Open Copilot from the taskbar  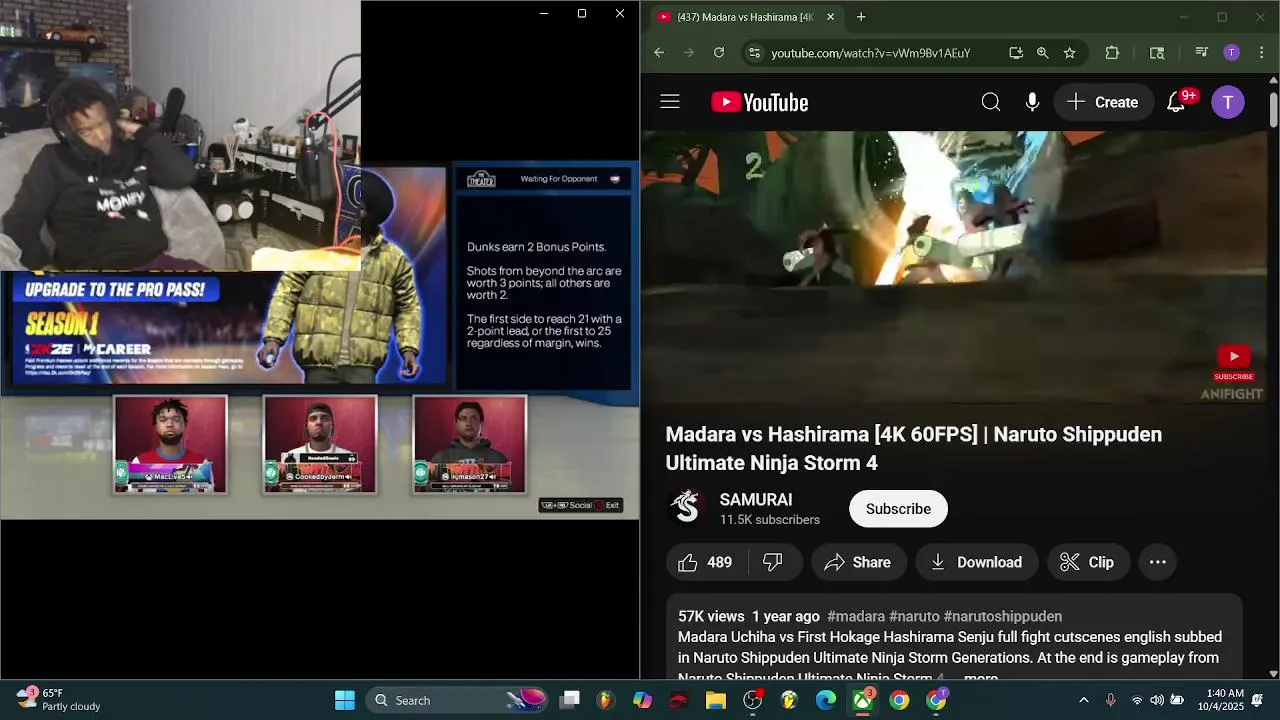tap(642, 700)
